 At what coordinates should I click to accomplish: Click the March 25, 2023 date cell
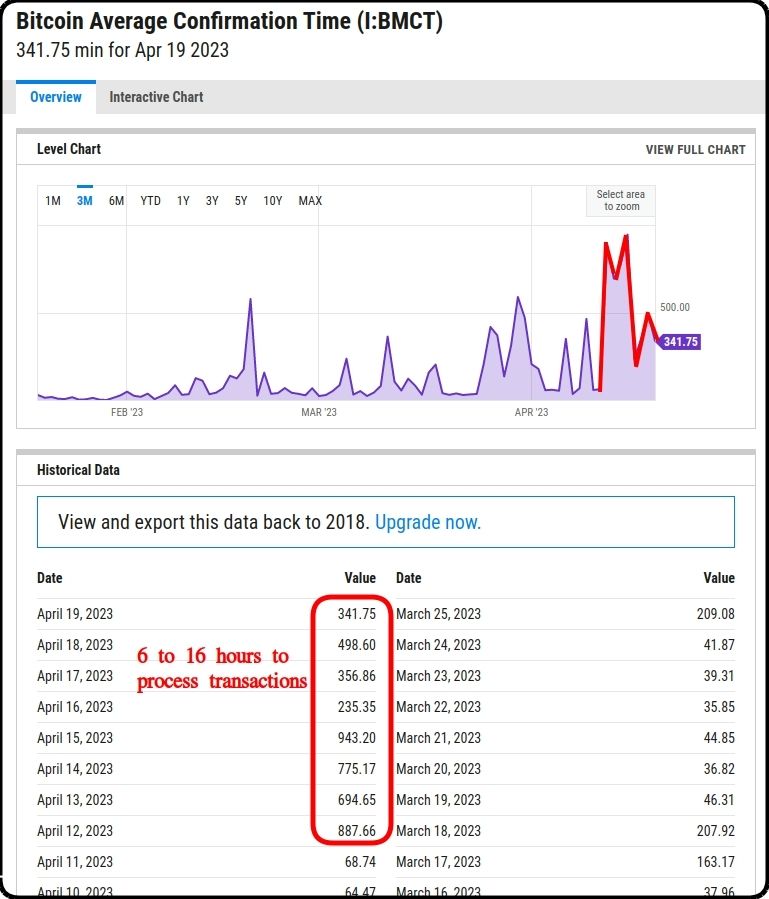tap(438, 614)
